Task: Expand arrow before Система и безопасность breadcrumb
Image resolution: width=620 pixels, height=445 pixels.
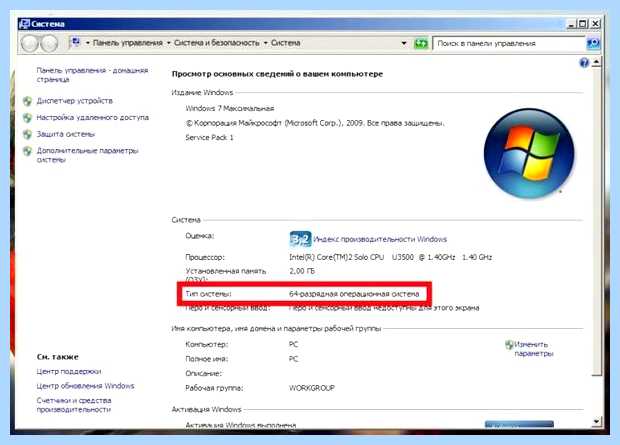Action: coord(168,43)
